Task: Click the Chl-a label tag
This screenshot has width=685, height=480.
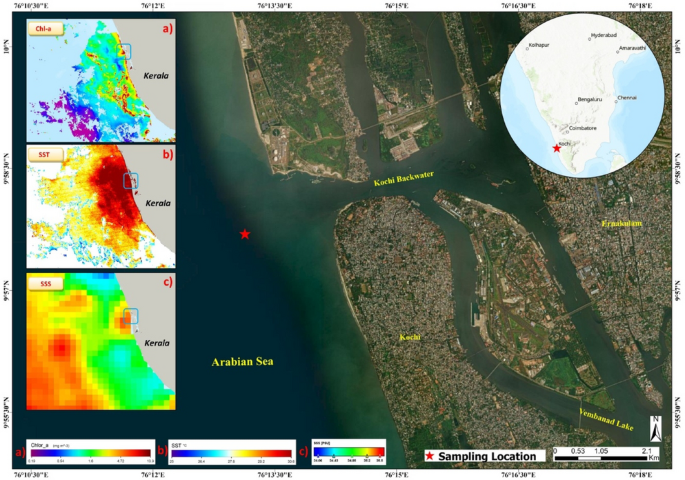Action: [x=45, y=30]
